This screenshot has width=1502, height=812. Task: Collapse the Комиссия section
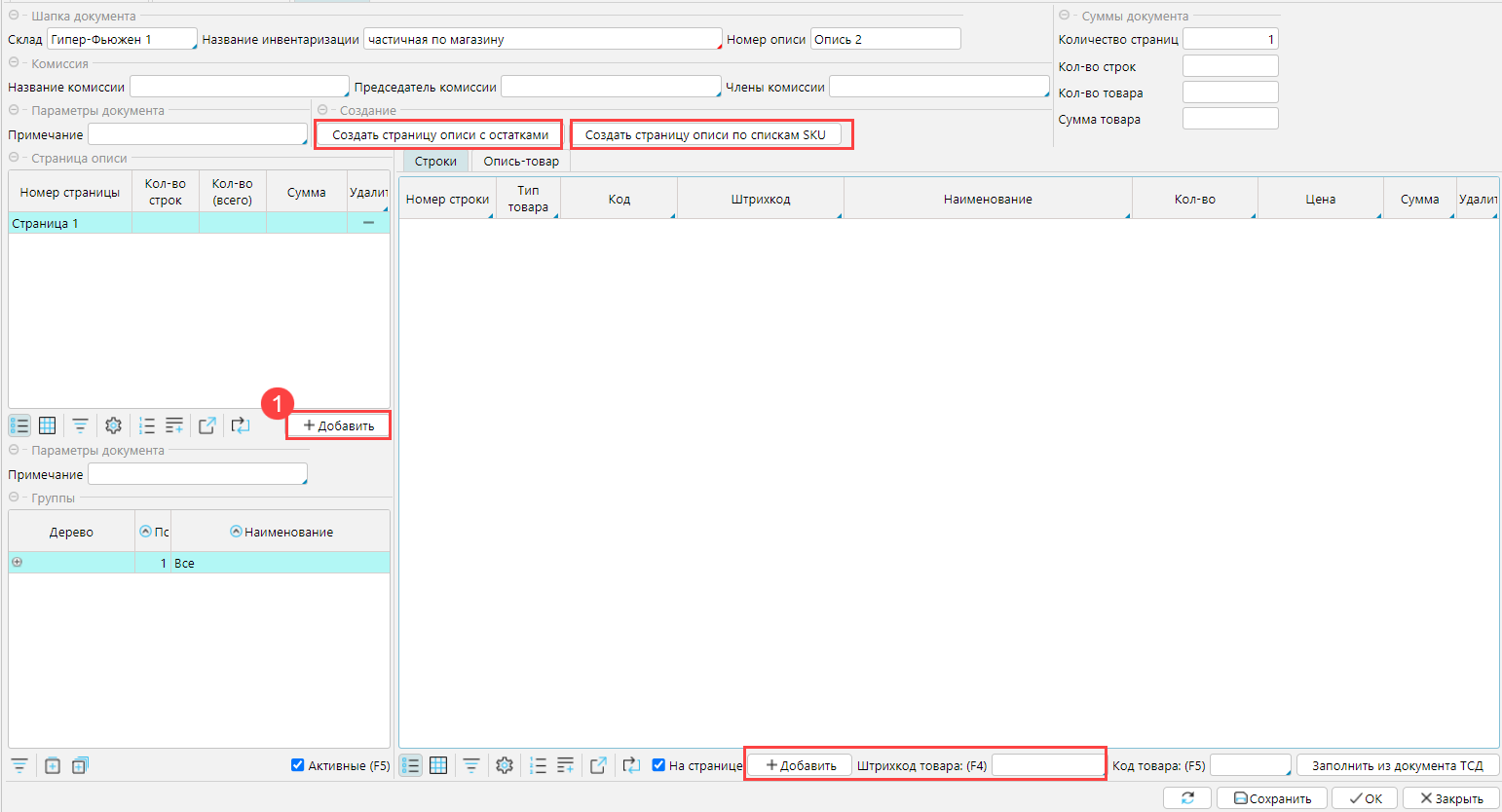point(14,63)
